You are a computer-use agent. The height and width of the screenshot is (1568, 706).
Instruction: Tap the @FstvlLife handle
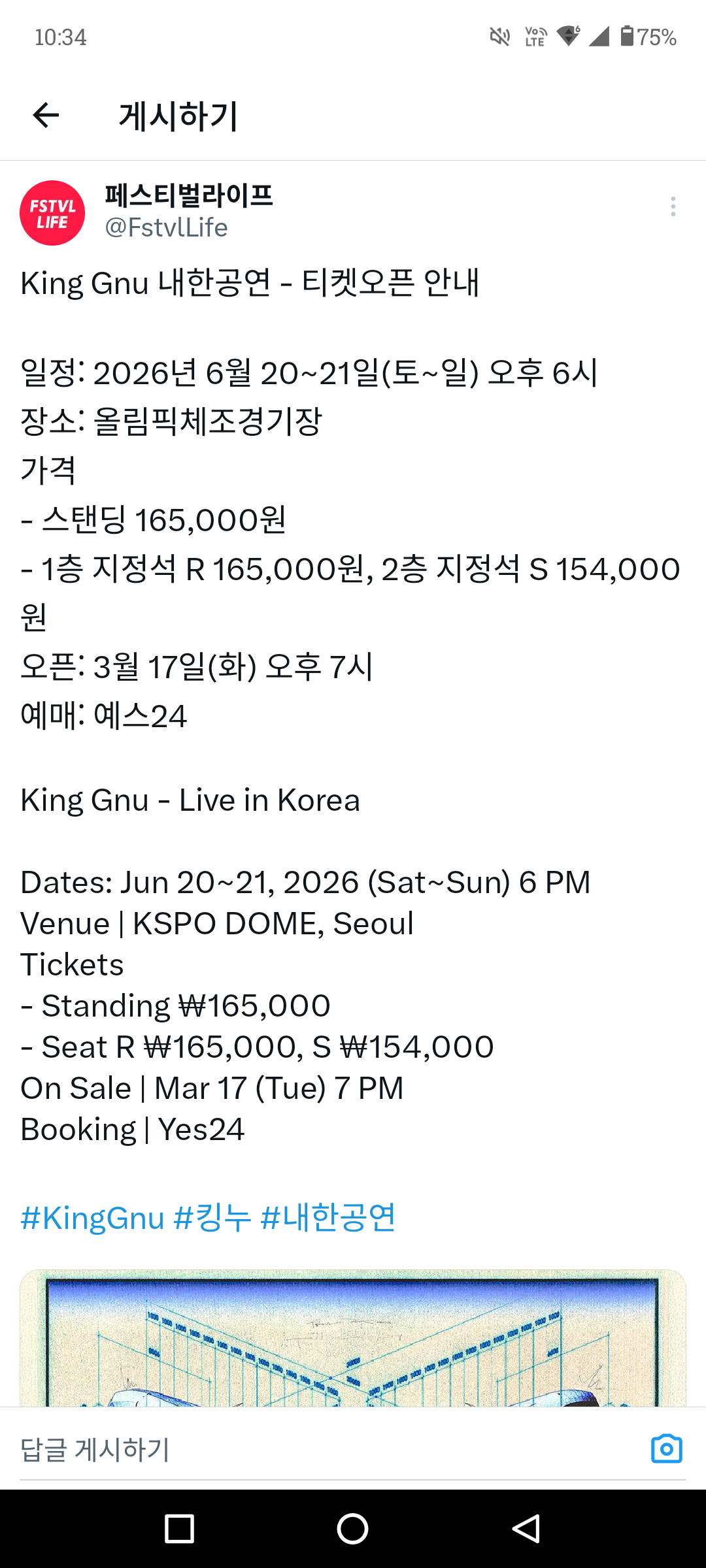(166, 227)
